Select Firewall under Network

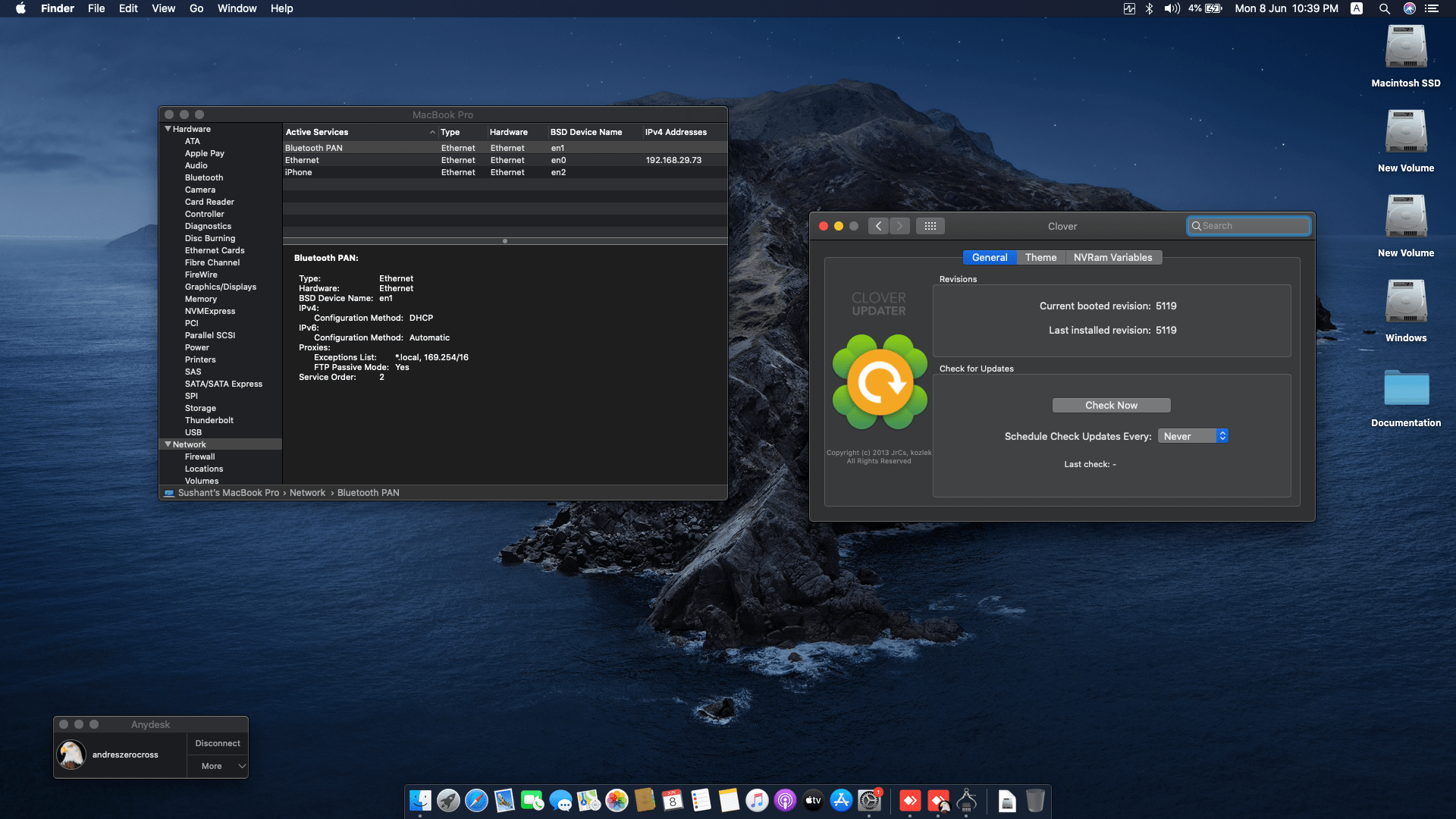(200, 457)
